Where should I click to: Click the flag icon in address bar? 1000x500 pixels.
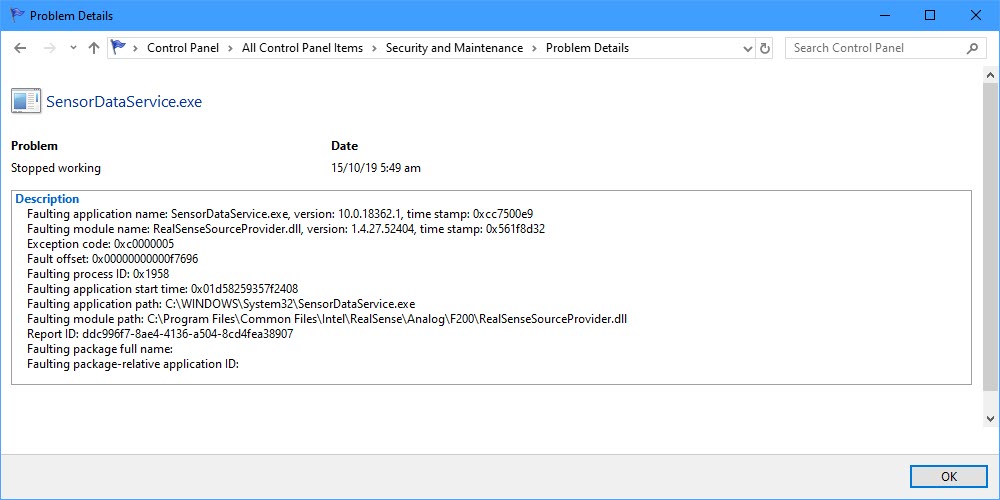click(120, 48)
